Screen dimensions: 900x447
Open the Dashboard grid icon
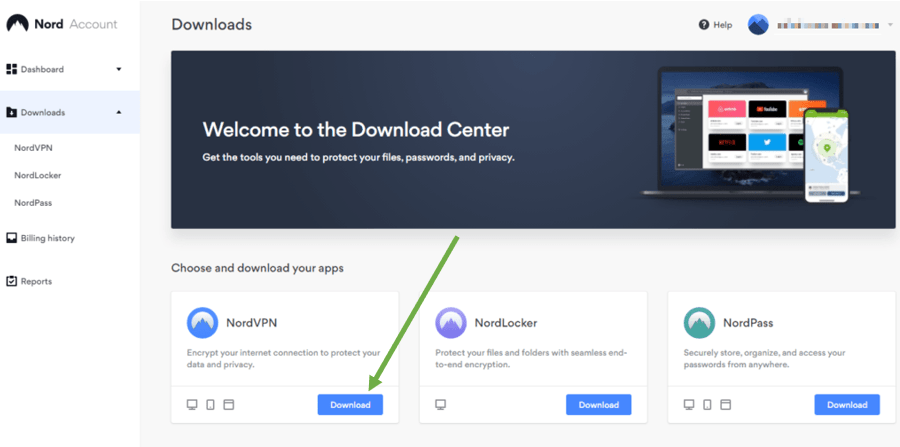click(11, 69)
